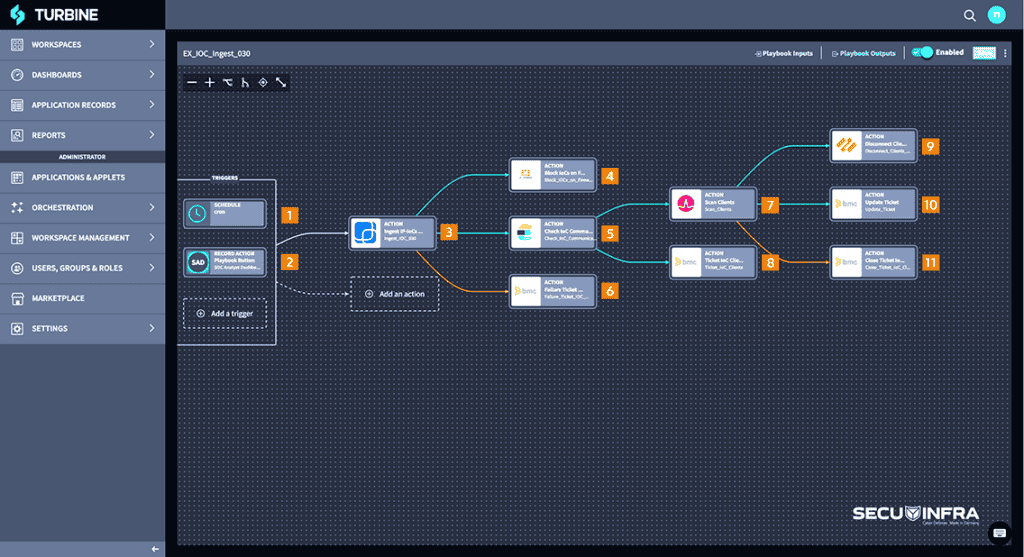Center the canvas with target icon
This screenshot has height=557, width=1024.
[263, 82]
